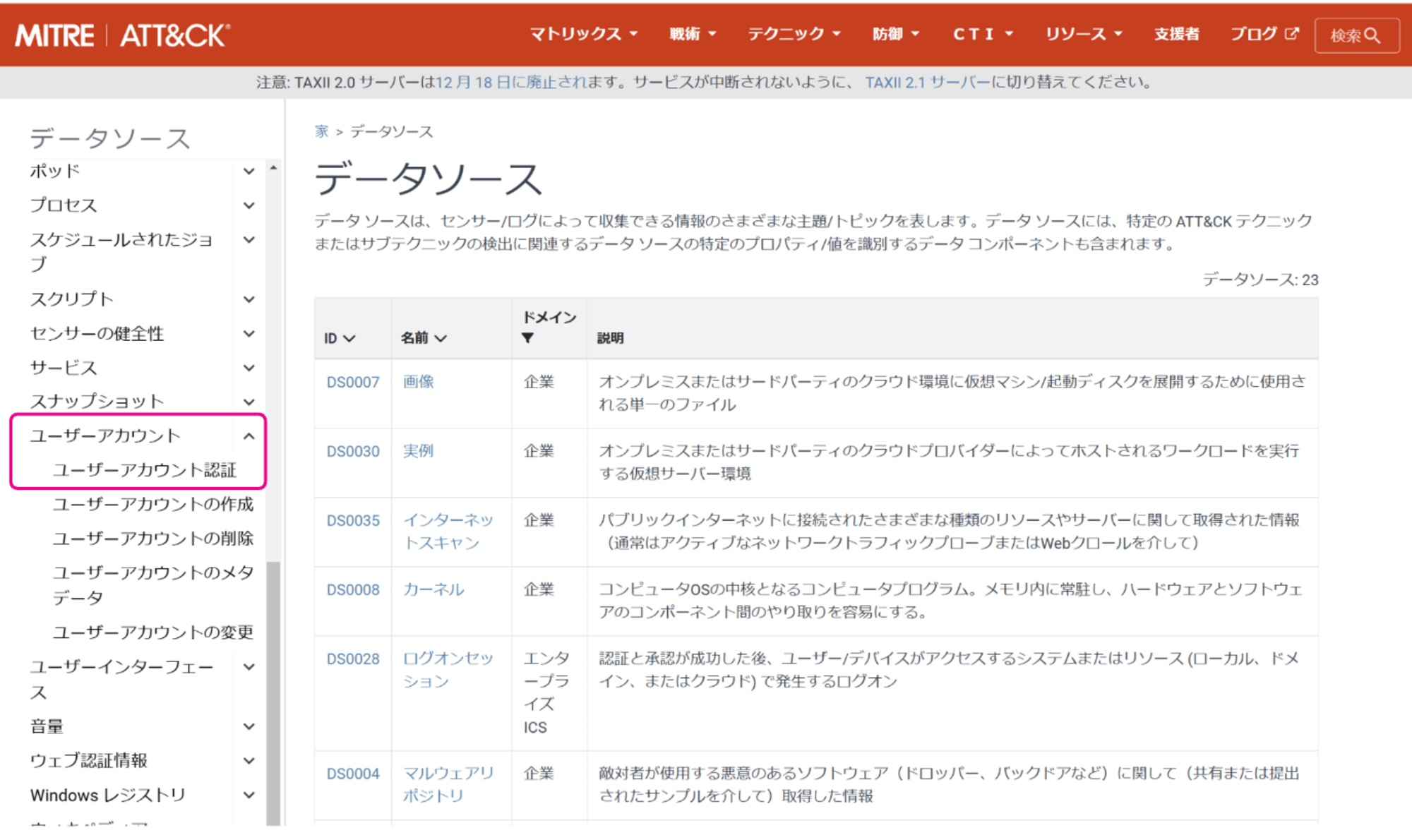Click the 家 breadcrumb link
1412x840 pixels.
pos(322,131)
